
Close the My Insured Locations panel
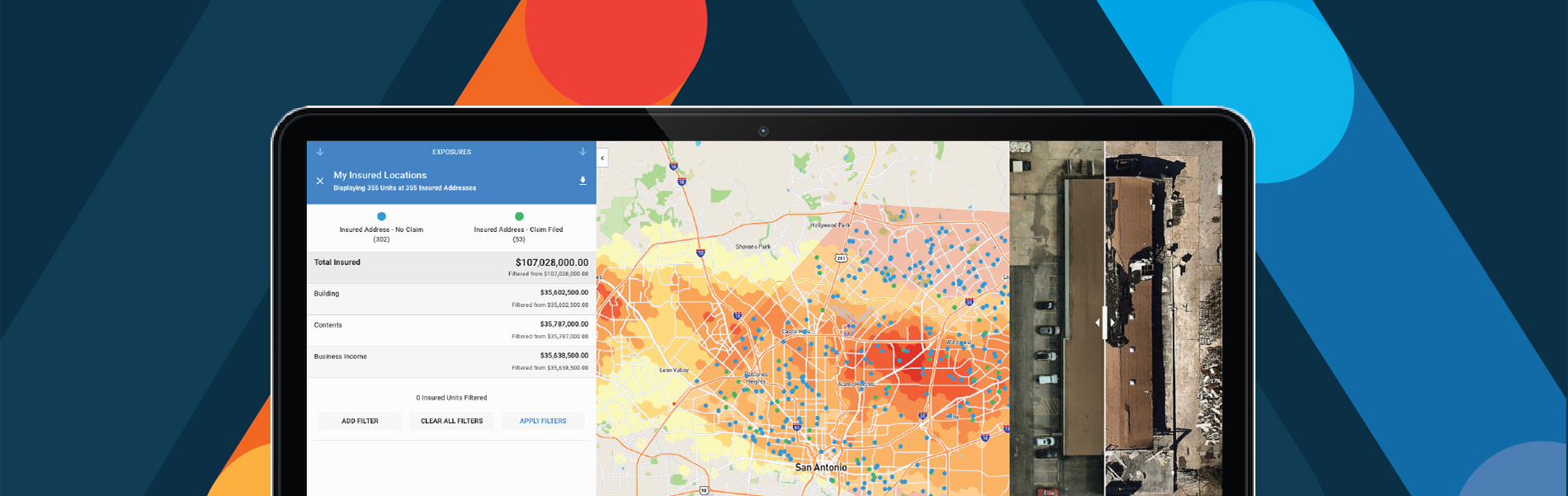click(x=320, y=181)
